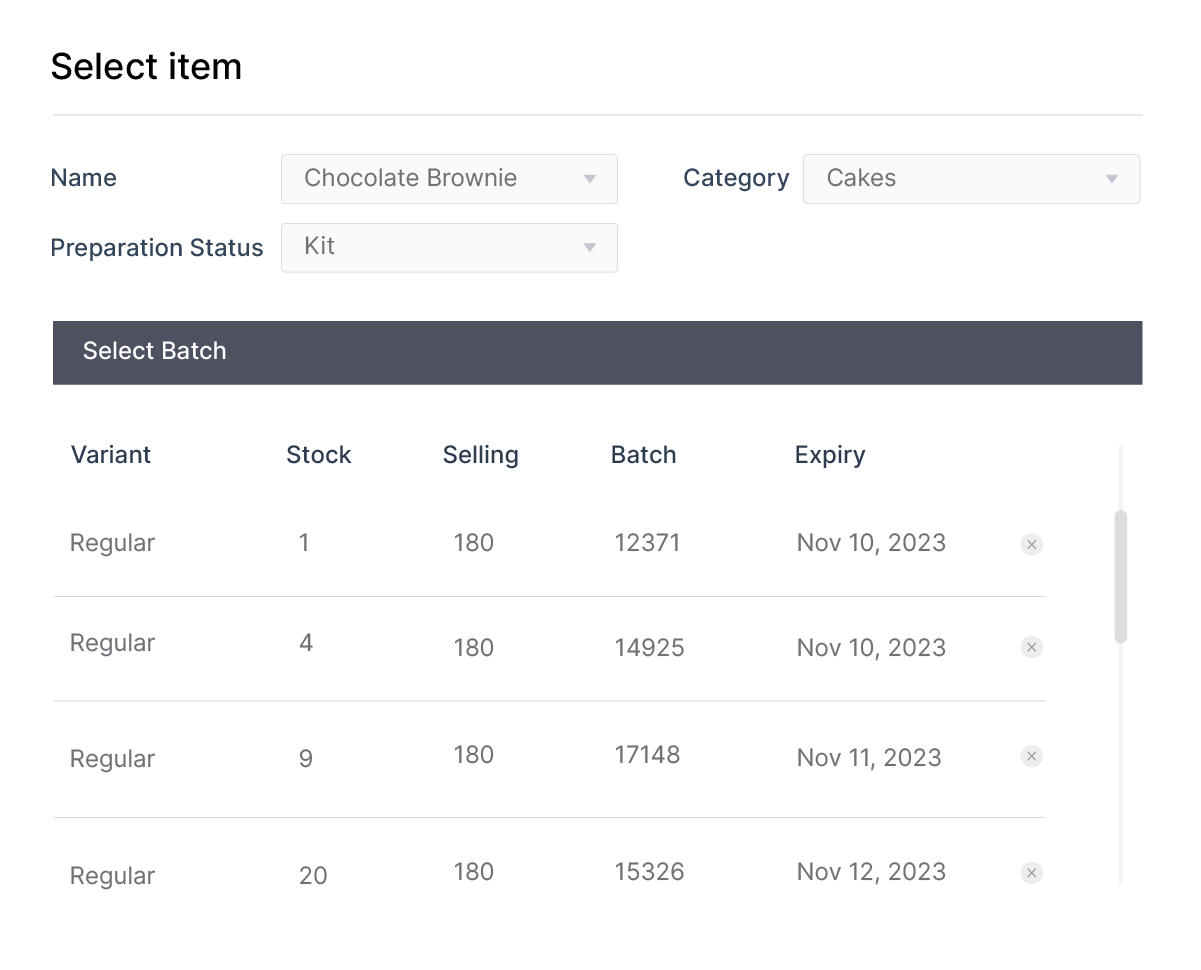Sort table by the Variant column
Screen dimensions: 1201x970
110,455
